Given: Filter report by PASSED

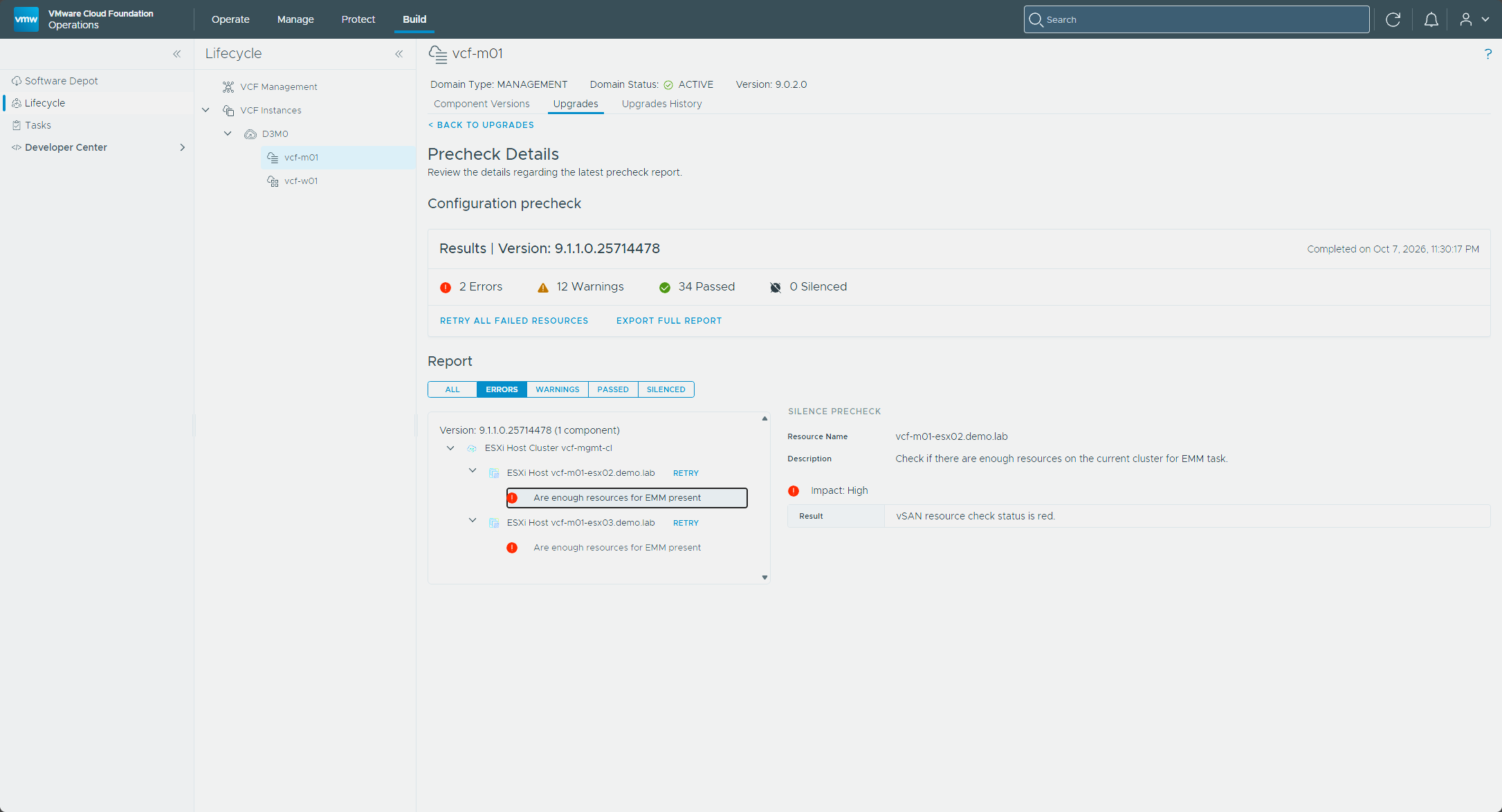Looking at the screenshot, I should (613, 389).
